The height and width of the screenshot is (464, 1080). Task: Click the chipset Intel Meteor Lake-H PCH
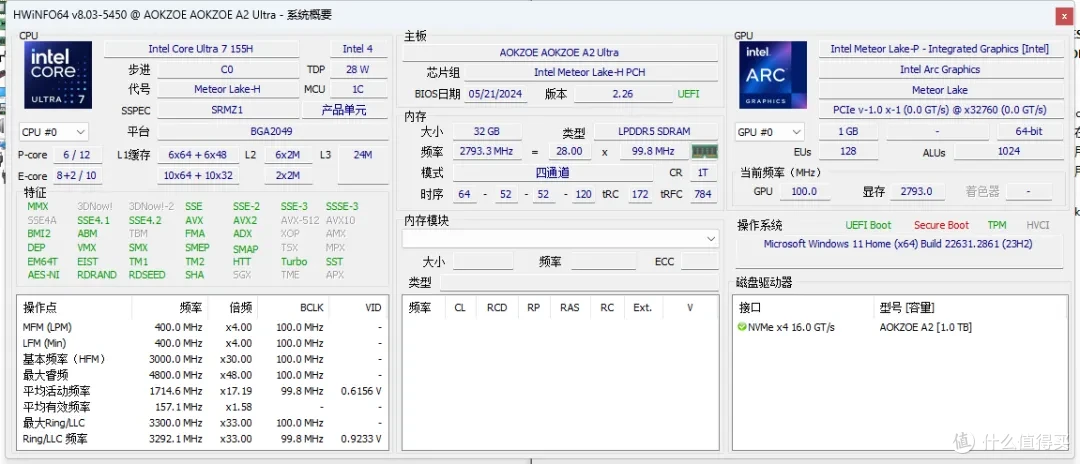coord(590,72)
